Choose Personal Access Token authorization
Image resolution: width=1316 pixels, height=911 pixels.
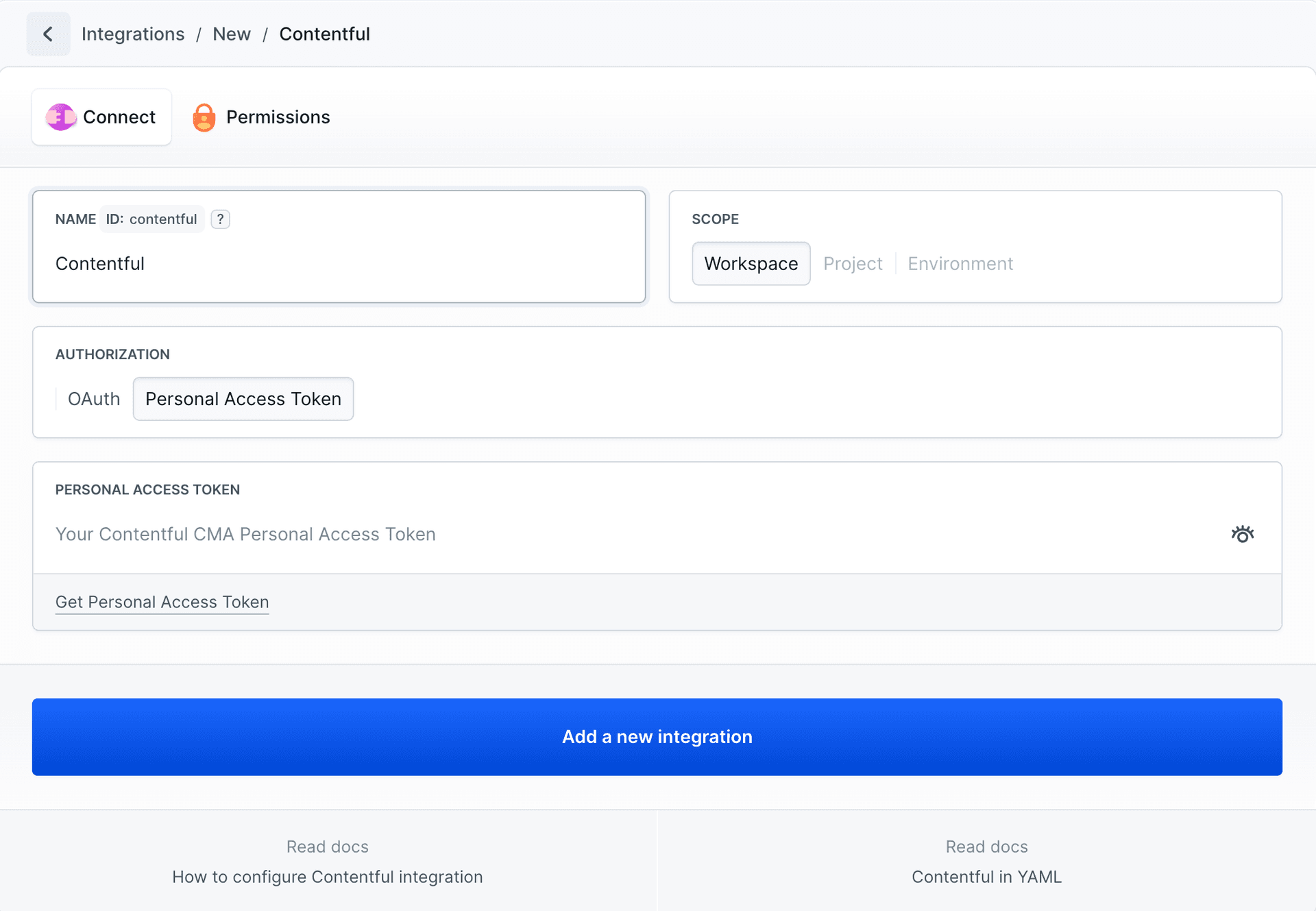click(x=243, y=399)
